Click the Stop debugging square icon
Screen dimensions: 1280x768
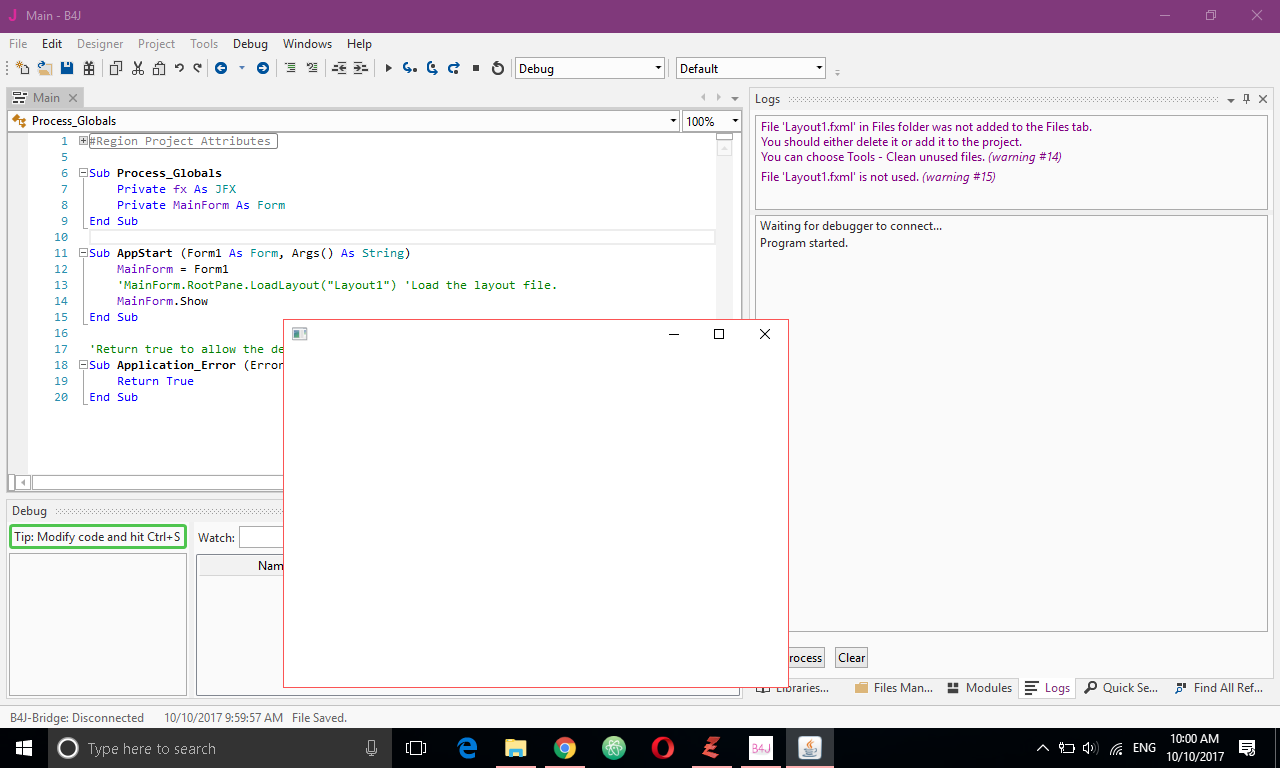(476, 68)
